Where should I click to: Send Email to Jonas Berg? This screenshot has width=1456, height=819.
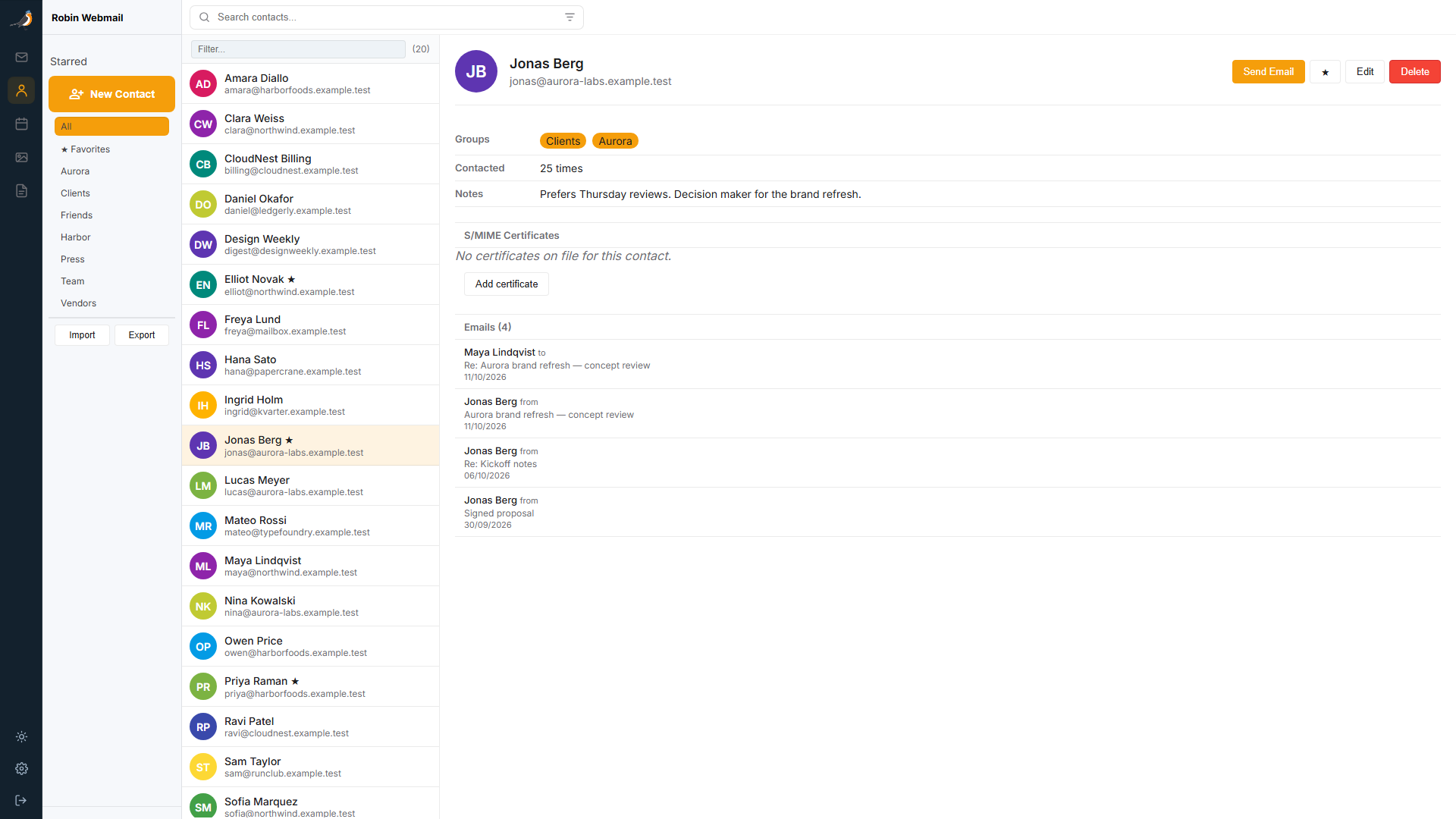[1268, 71]
